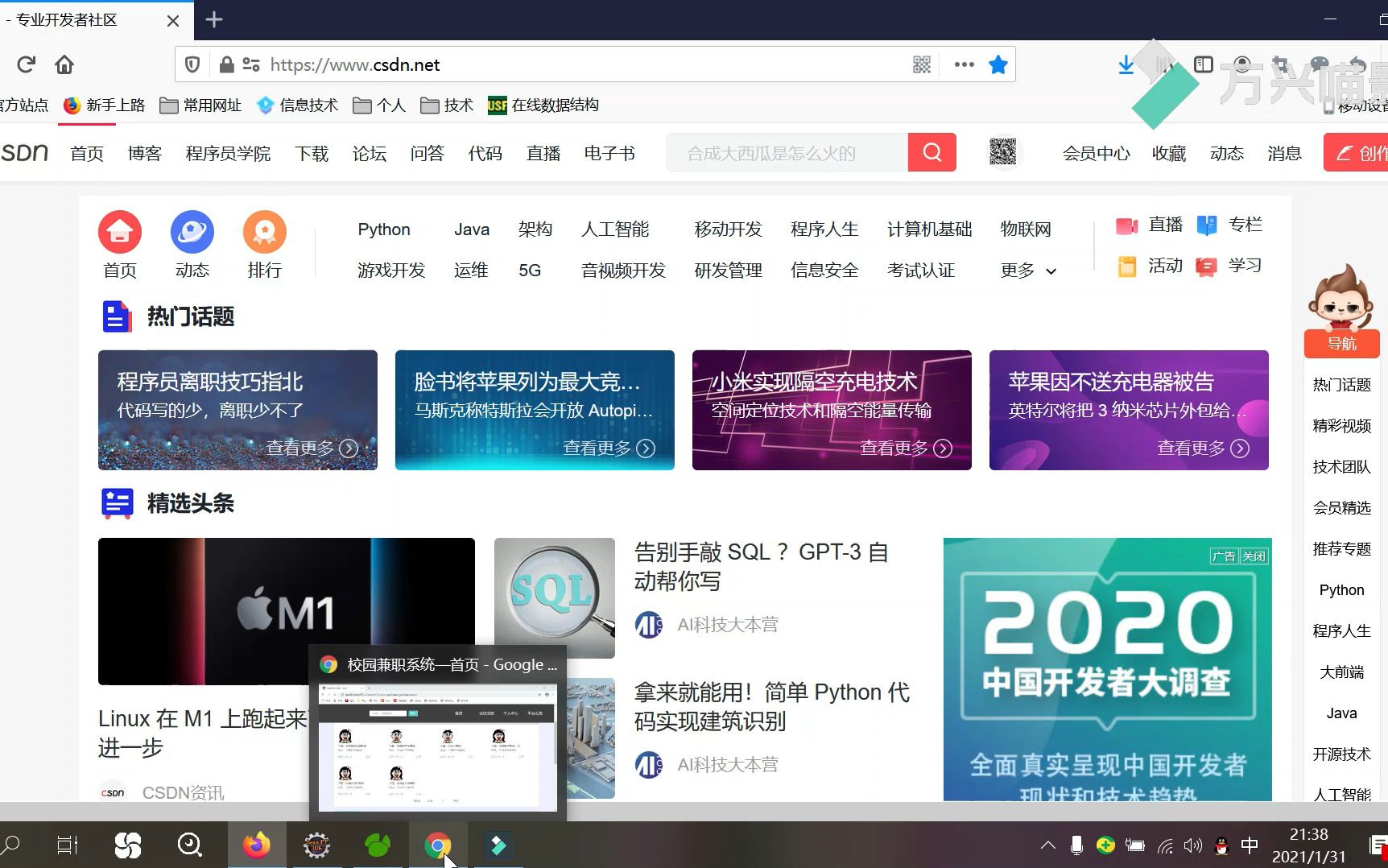Screen dimensions: 1388x868
Task: Select the 人工智能 category link
Action: (x=615, y=229)
